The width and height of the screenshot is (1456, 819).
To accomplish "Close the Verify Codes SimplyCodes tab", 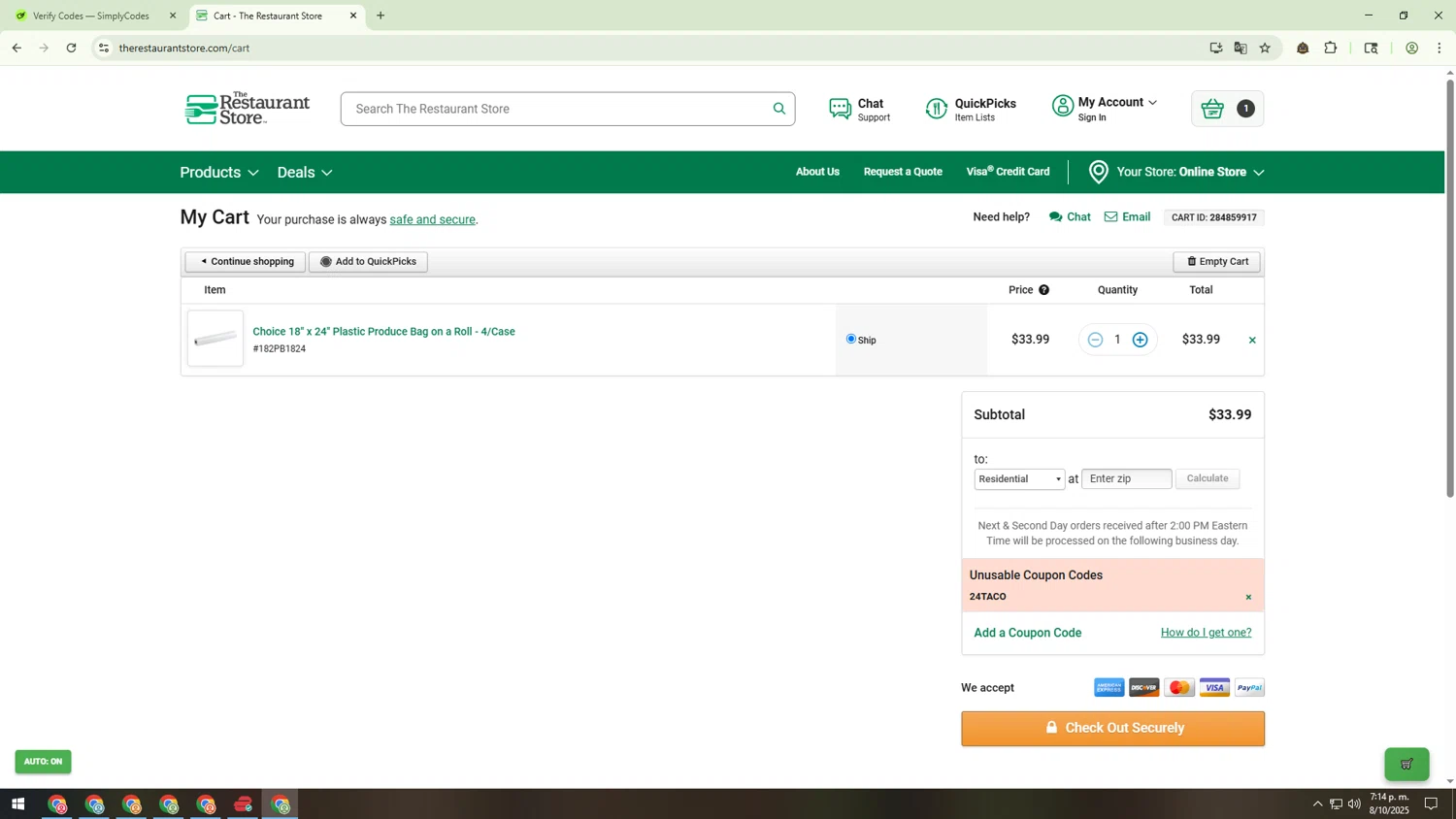I will pos(173,16).
